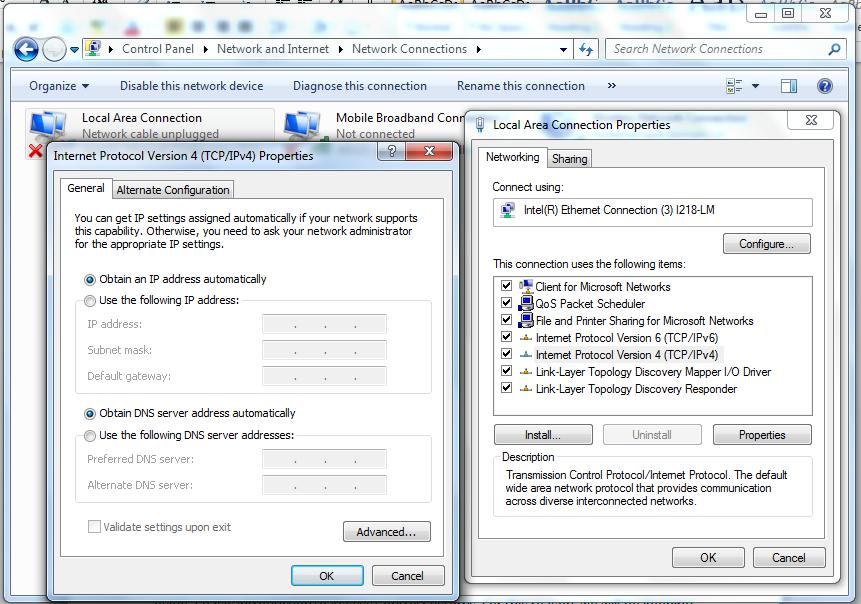Viewport: 861px width, 604px height.
Task: Uncheck Link-Layer Topology Discovery Responder
Action: click(x=506, y=388)
